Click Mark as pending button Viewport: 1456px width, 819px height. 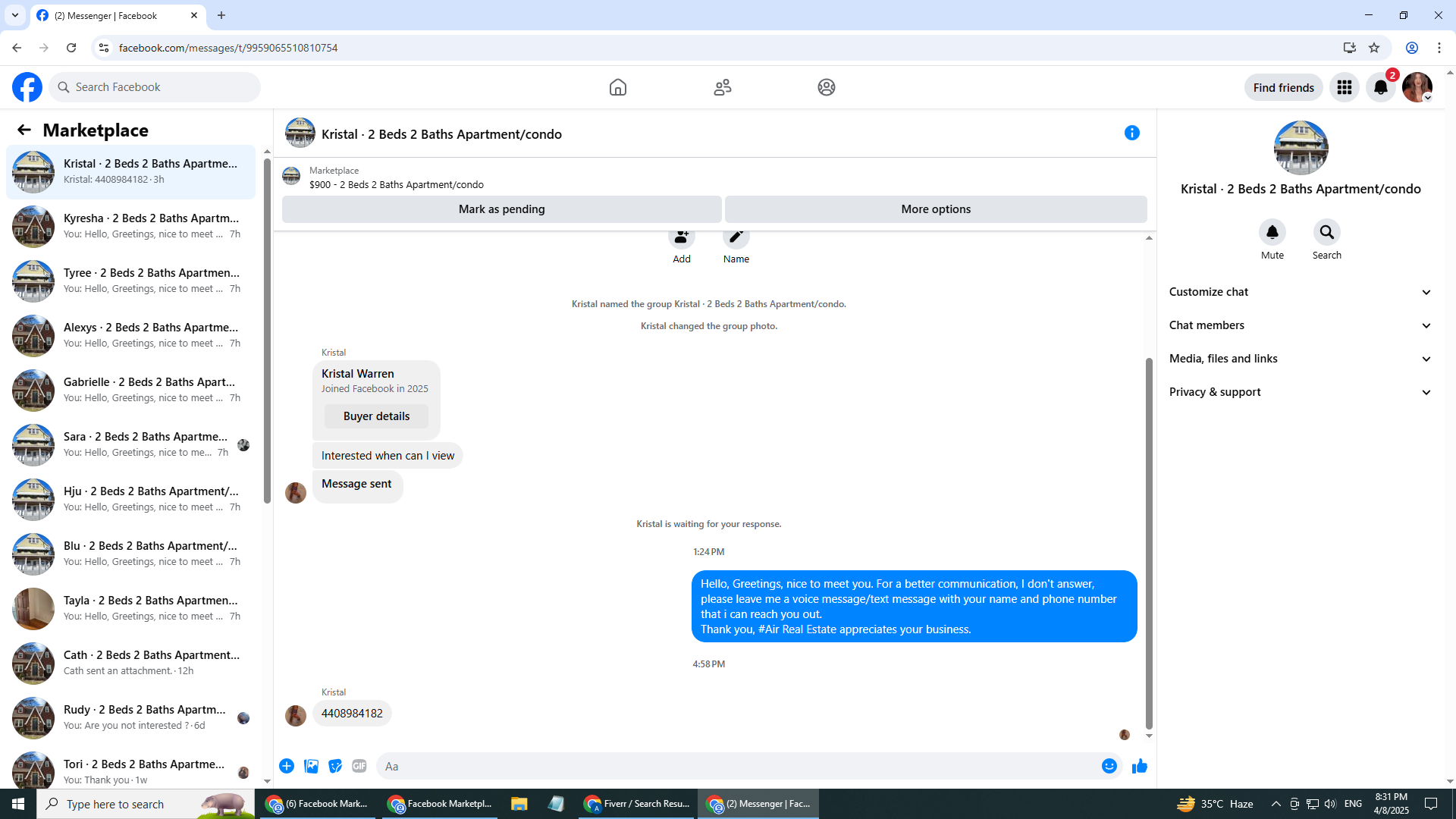501,209
